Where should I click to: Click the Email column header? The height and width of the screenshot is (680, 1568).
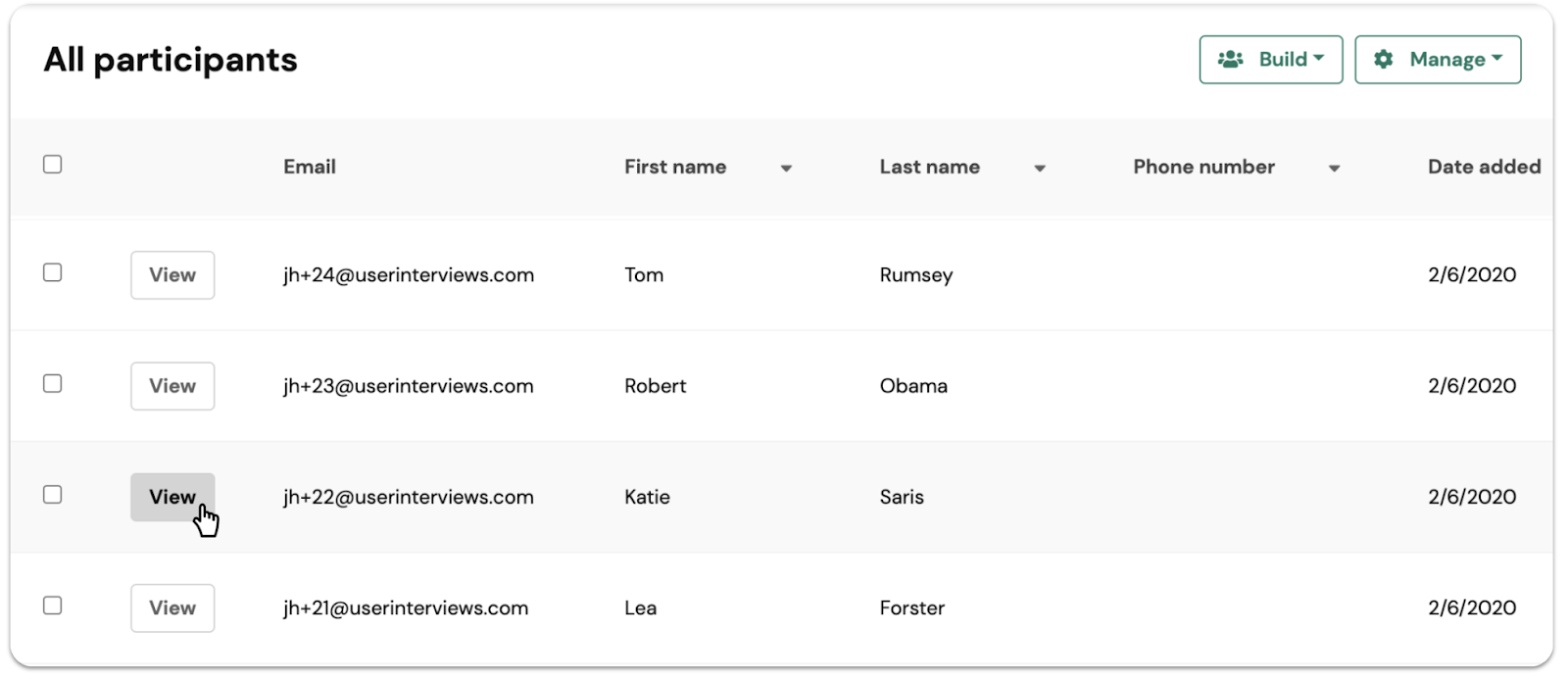tap(310, 167)
